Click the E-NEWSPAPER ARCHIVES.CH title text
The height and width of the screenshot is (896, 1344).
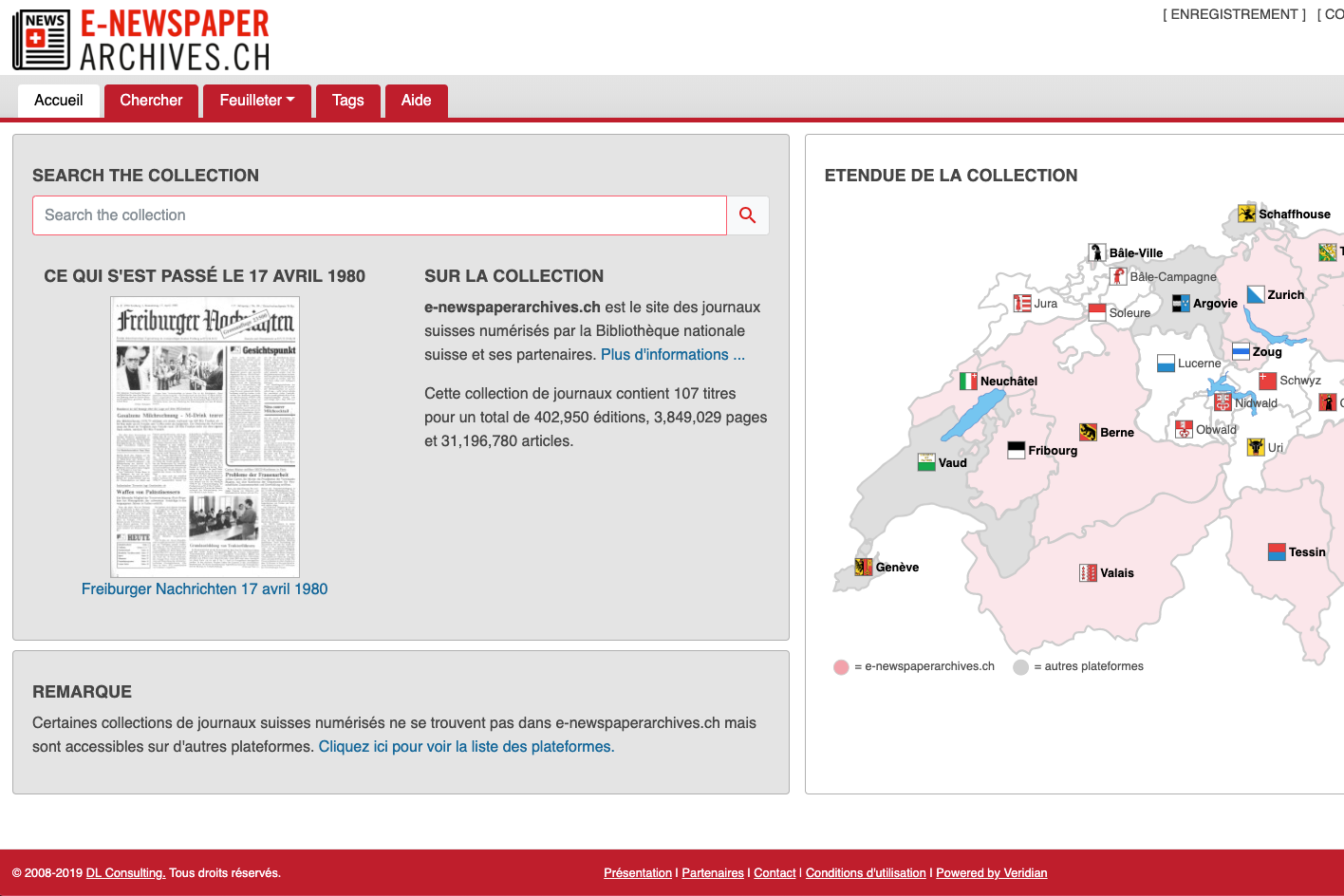click(x=175, y=41)
